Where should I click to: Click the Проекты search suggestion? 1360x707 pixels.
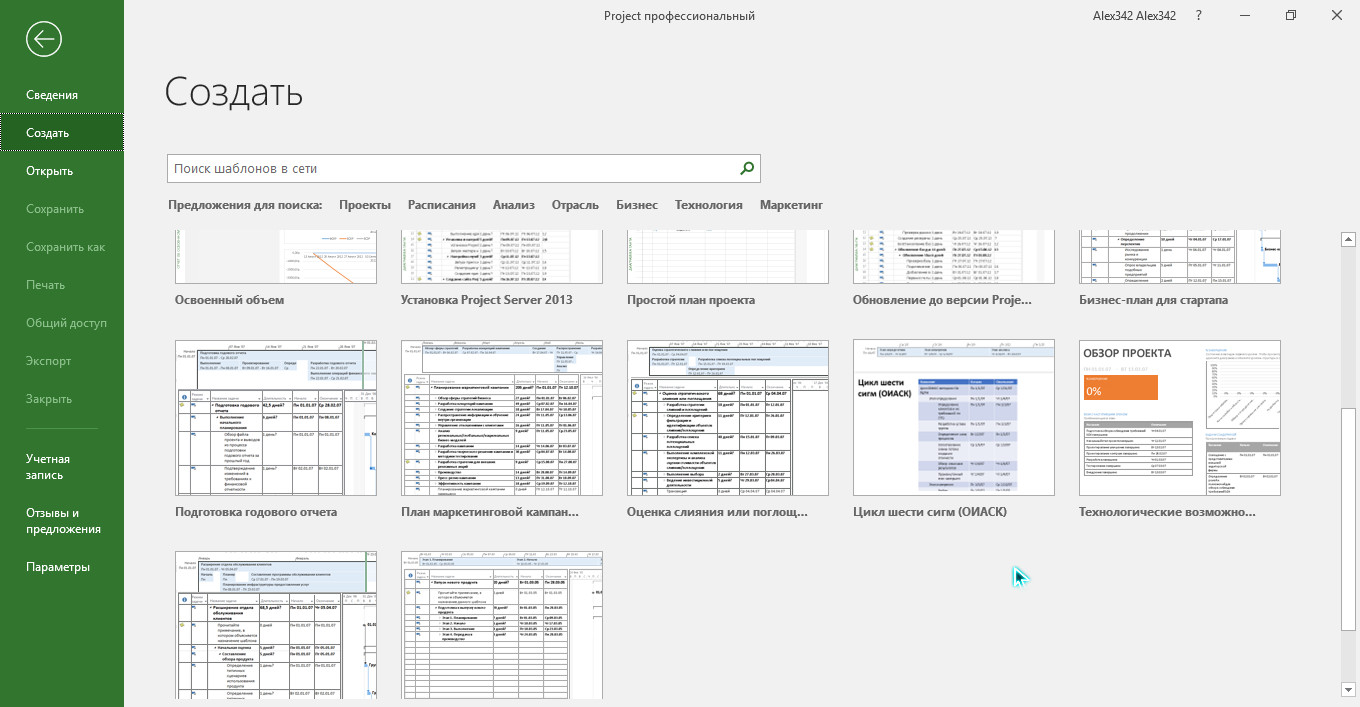[365, 205]
